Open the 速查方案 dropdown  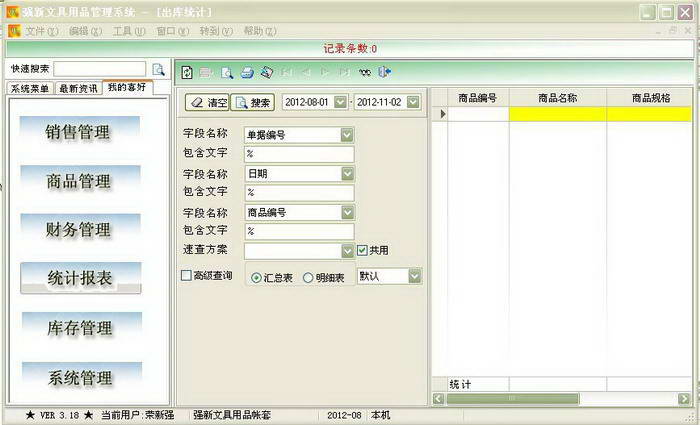347,251
